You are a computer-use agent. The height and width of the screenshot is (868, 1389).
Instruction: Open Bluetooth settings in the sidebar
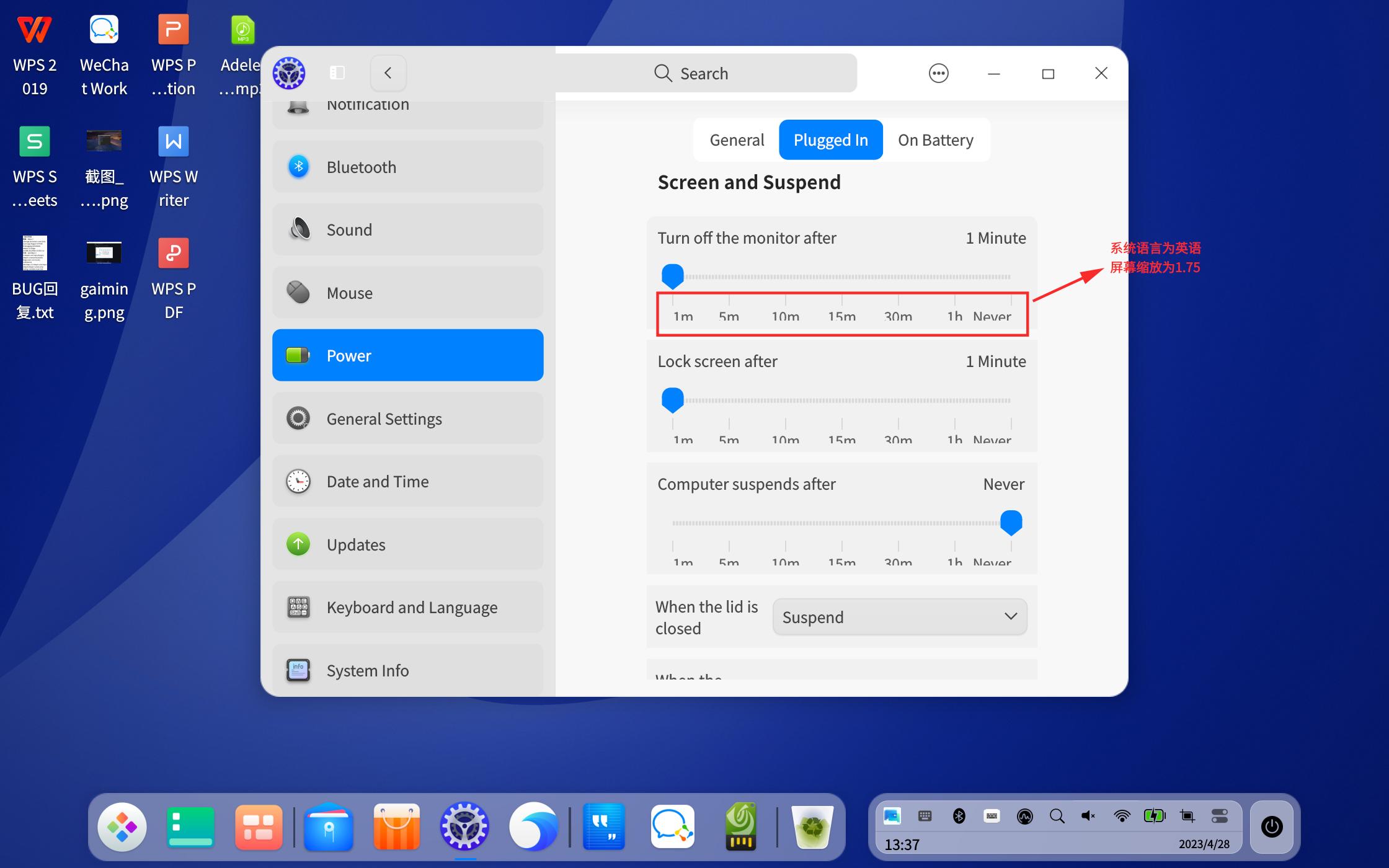click(407, 166)
